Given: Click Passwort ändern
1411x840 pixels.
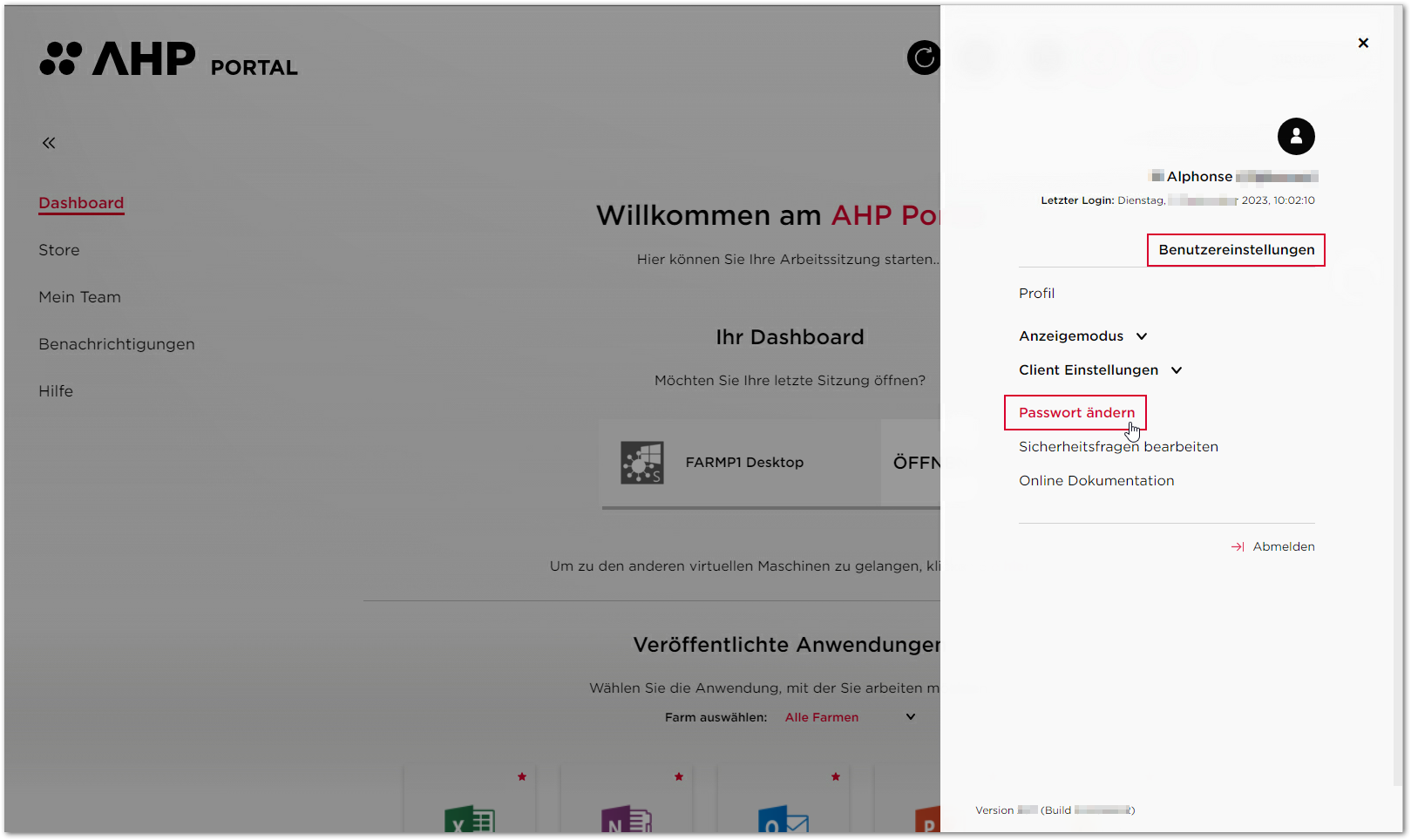Looking at the screenshot, I should pyautogui.click(x=1076, y=413).
